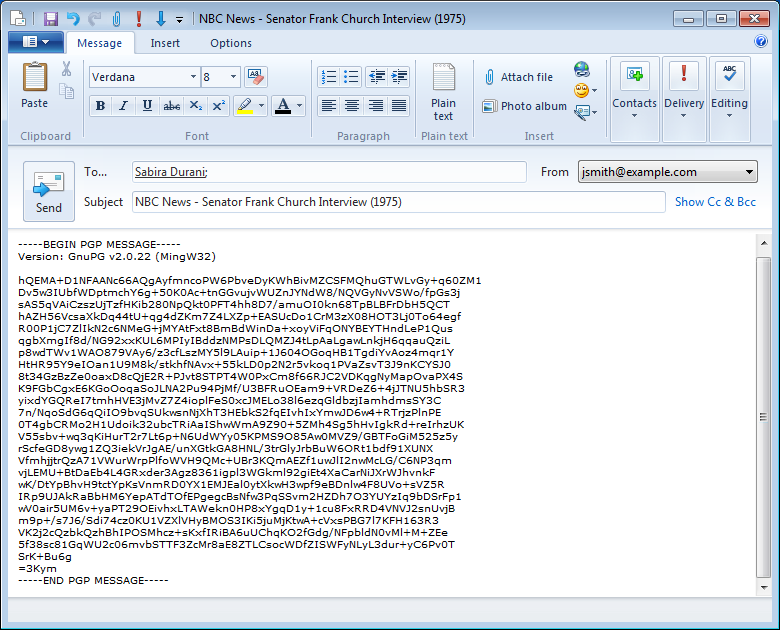The image size is (780, 630).
Task: Expand the Contacts ribbon group
Action: pyautogui.click(x=634, y=99)
